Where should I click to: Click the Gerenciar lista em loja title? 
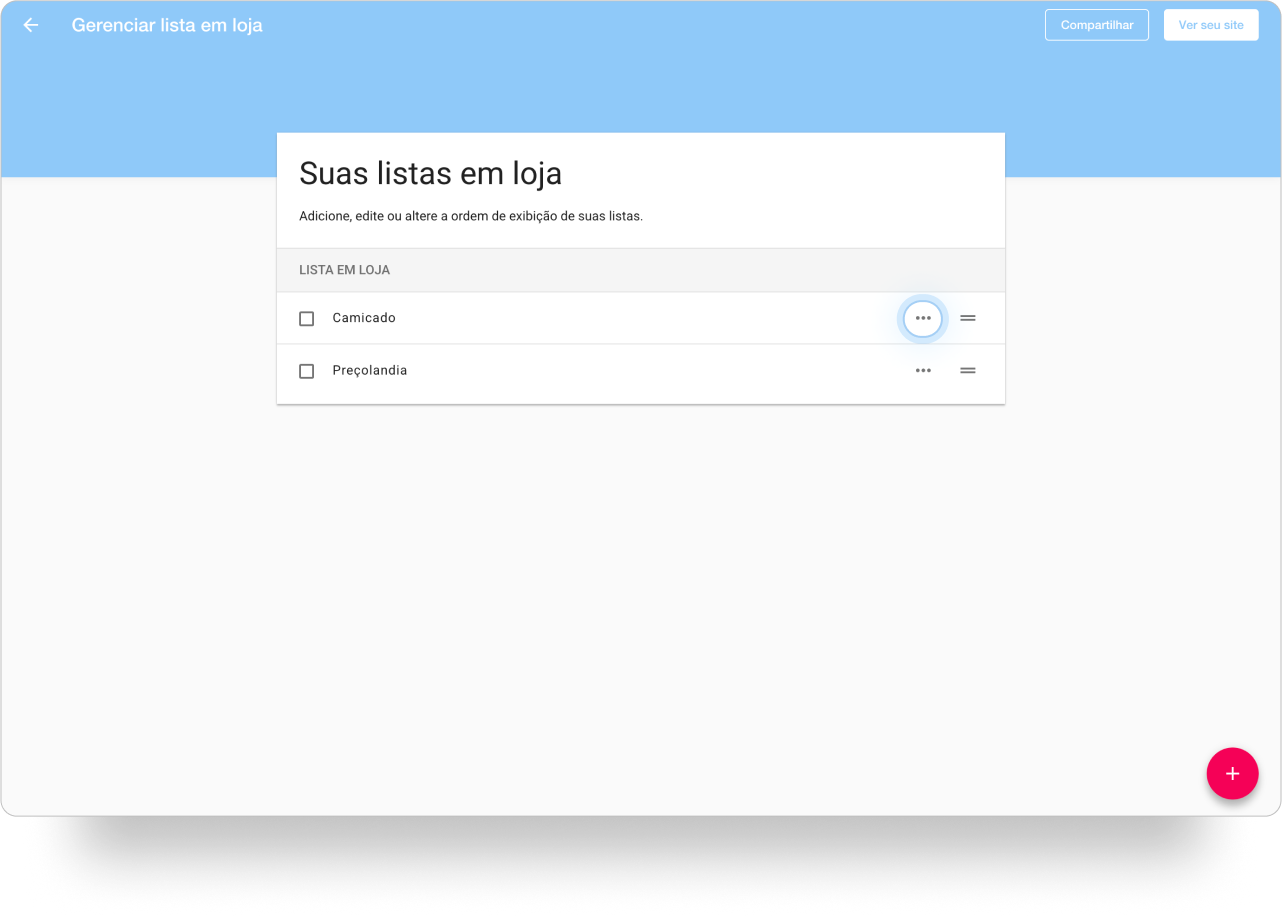coord(167,25)
